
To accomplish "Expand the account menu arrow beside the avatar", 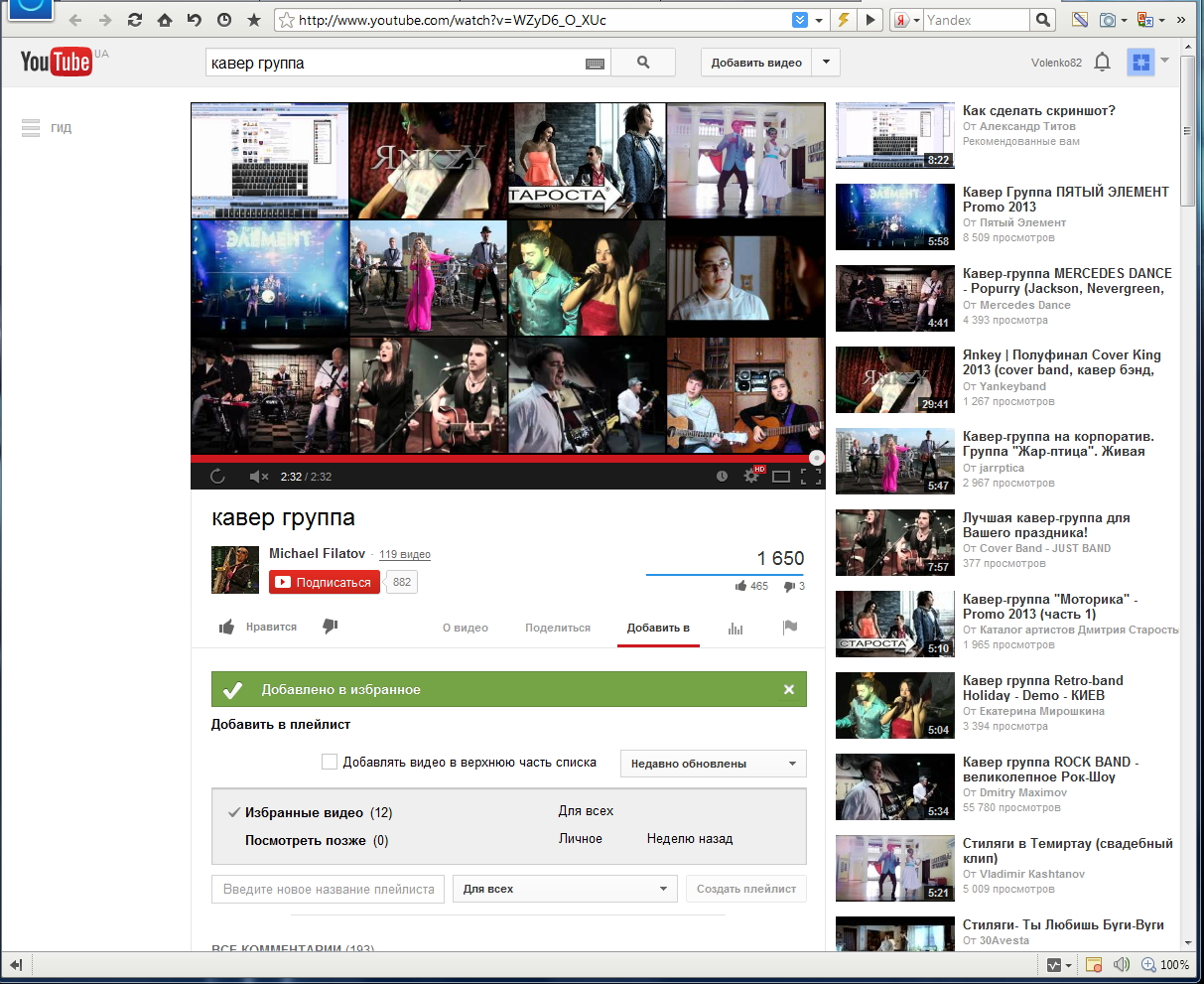I will 1165,61.
